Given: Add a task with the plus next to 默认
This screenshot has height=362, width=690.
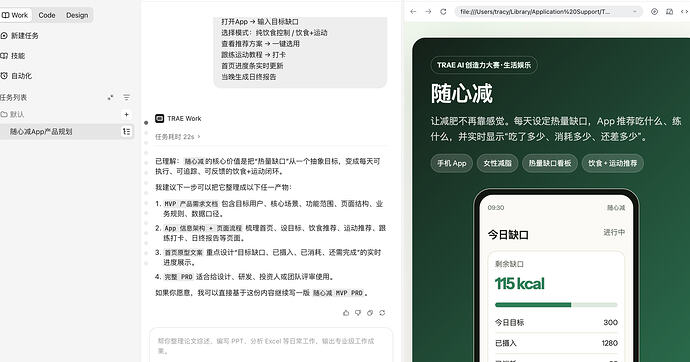Looking at the screenshot, I should (126, 114).
